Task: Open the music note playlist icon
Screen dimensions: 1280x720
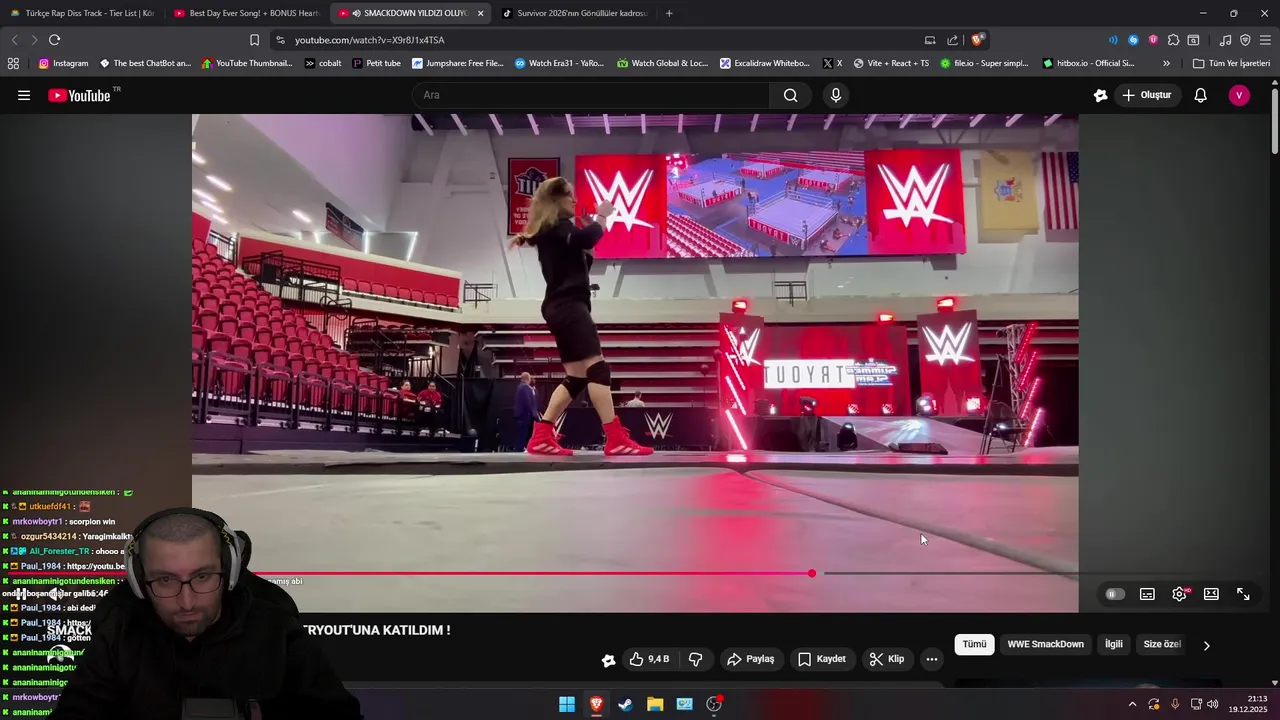Action: pyautogui.click(x=1225, y=40)
